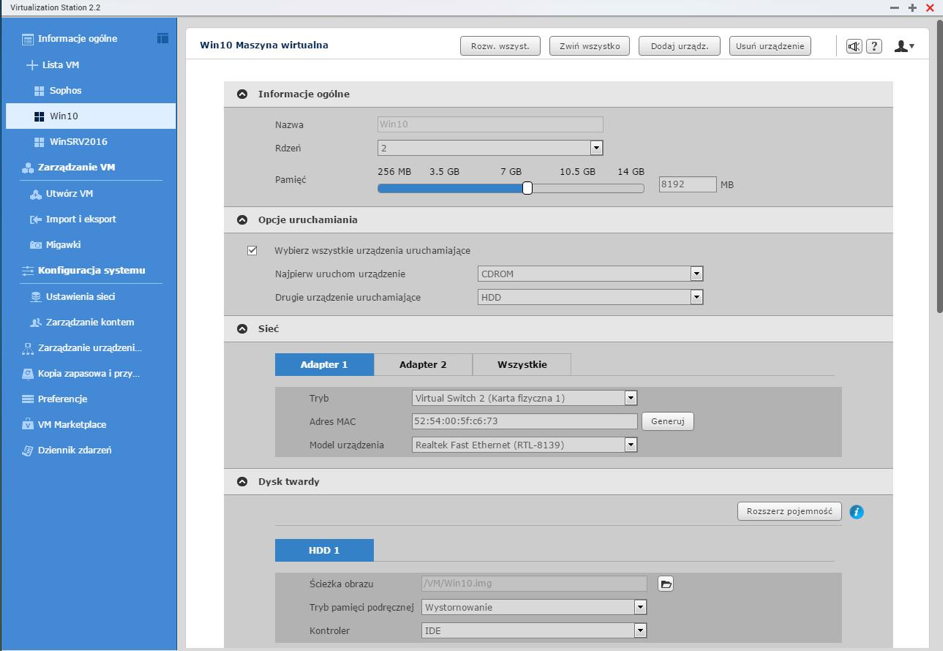Image resolution: width=943 pixels, height=651 pixels.
Task: Open VM Marketplace from the sidebar
Action: pyautogui.click(x=71, y=424)
